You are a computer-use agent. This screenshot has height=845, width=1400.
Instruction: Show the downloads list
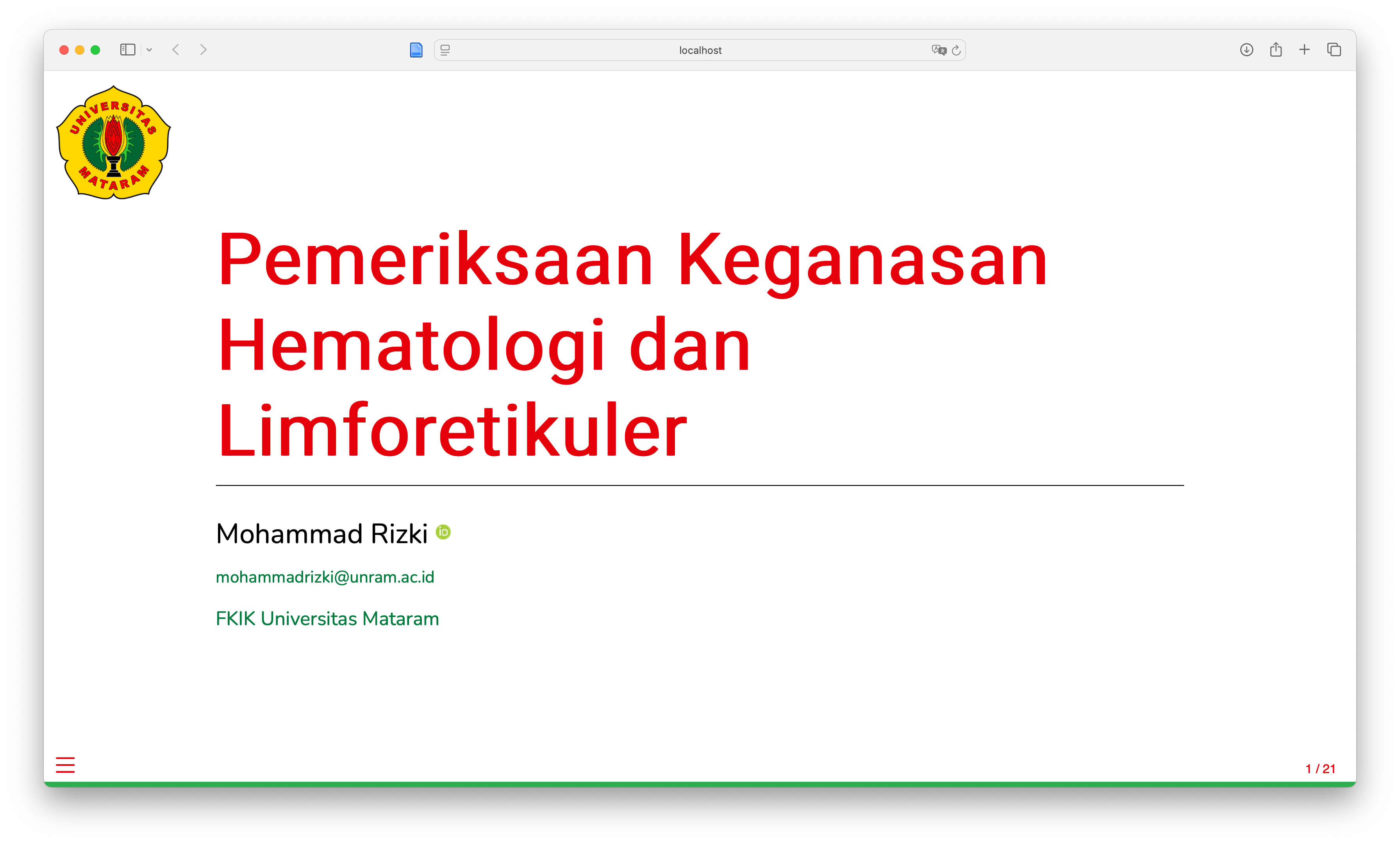point(1246,50)
